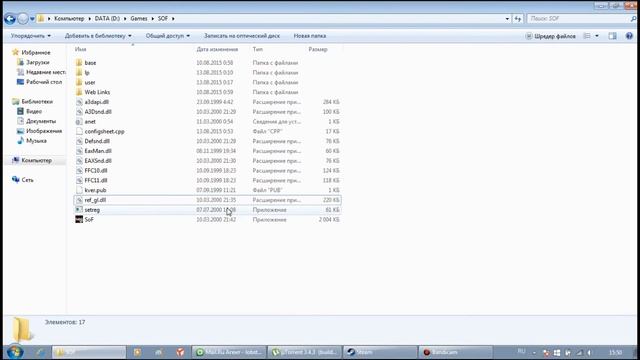The height and width of the screenshot is (360, 640).
Task: Open Недавние места in navigation pane
Action: (x=46, y=72)
